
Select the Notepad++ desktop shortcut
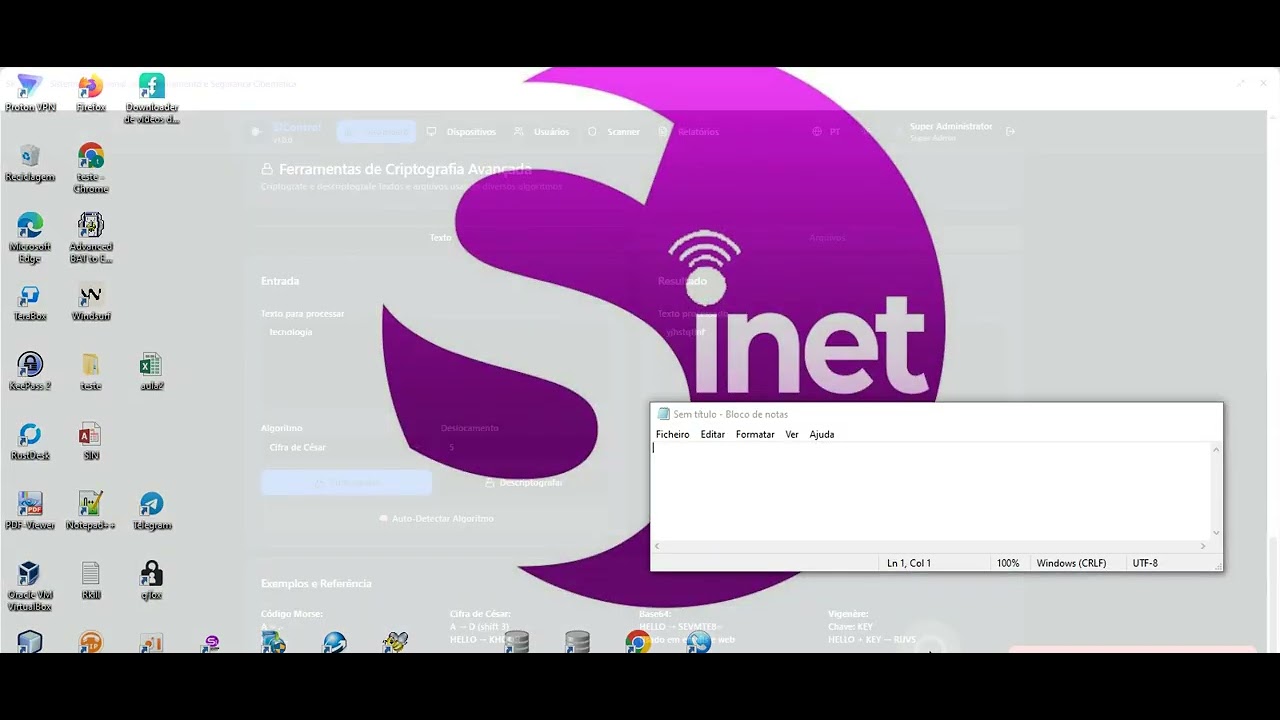coord(91,512)
